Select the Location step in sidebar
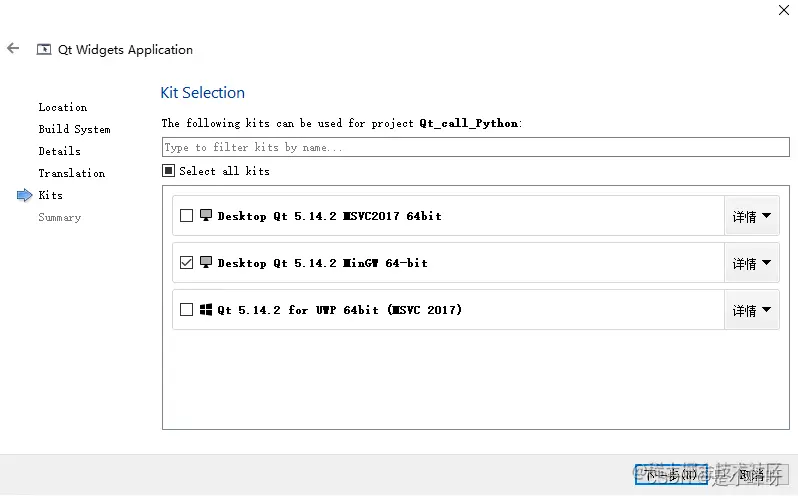798x496 pixels. click(63, 107)
